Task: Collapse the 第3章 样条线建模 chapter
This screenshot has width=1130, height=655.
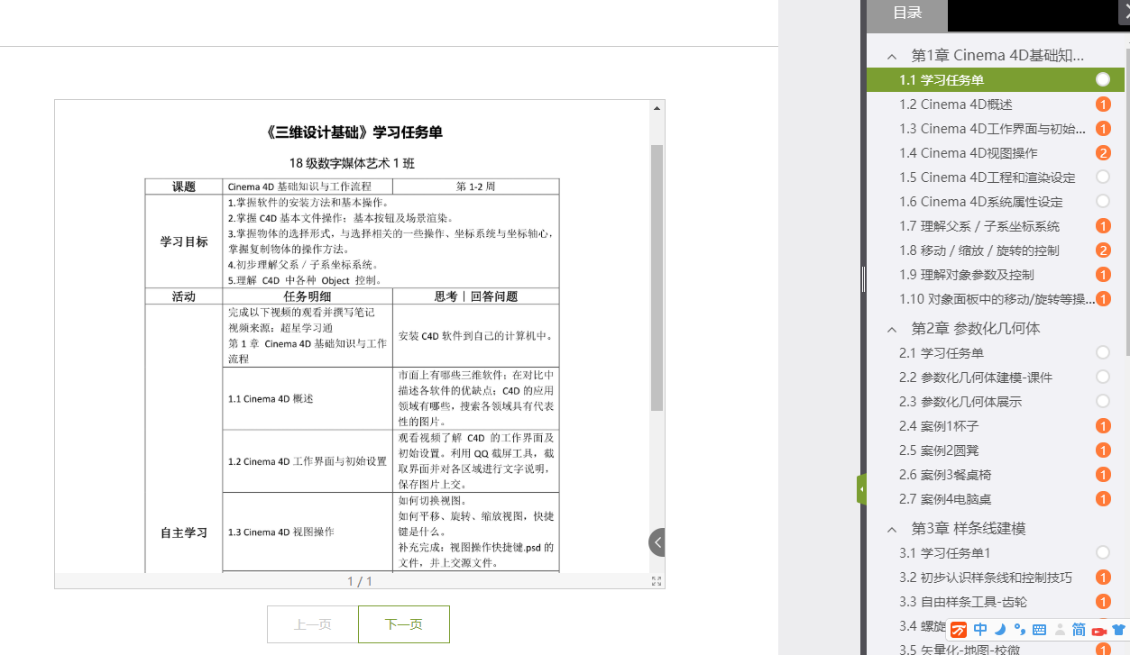Action: (892, 528)
